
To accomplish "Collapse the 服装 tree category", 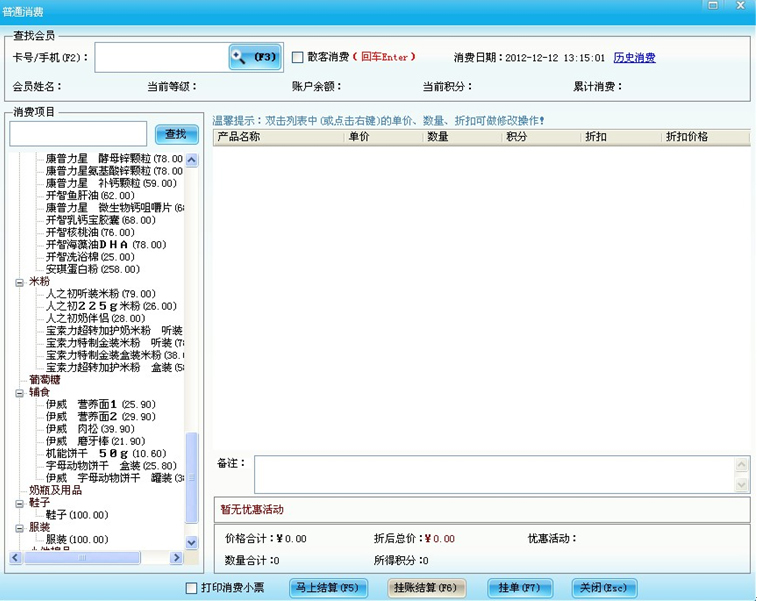I will coord(19,528).
